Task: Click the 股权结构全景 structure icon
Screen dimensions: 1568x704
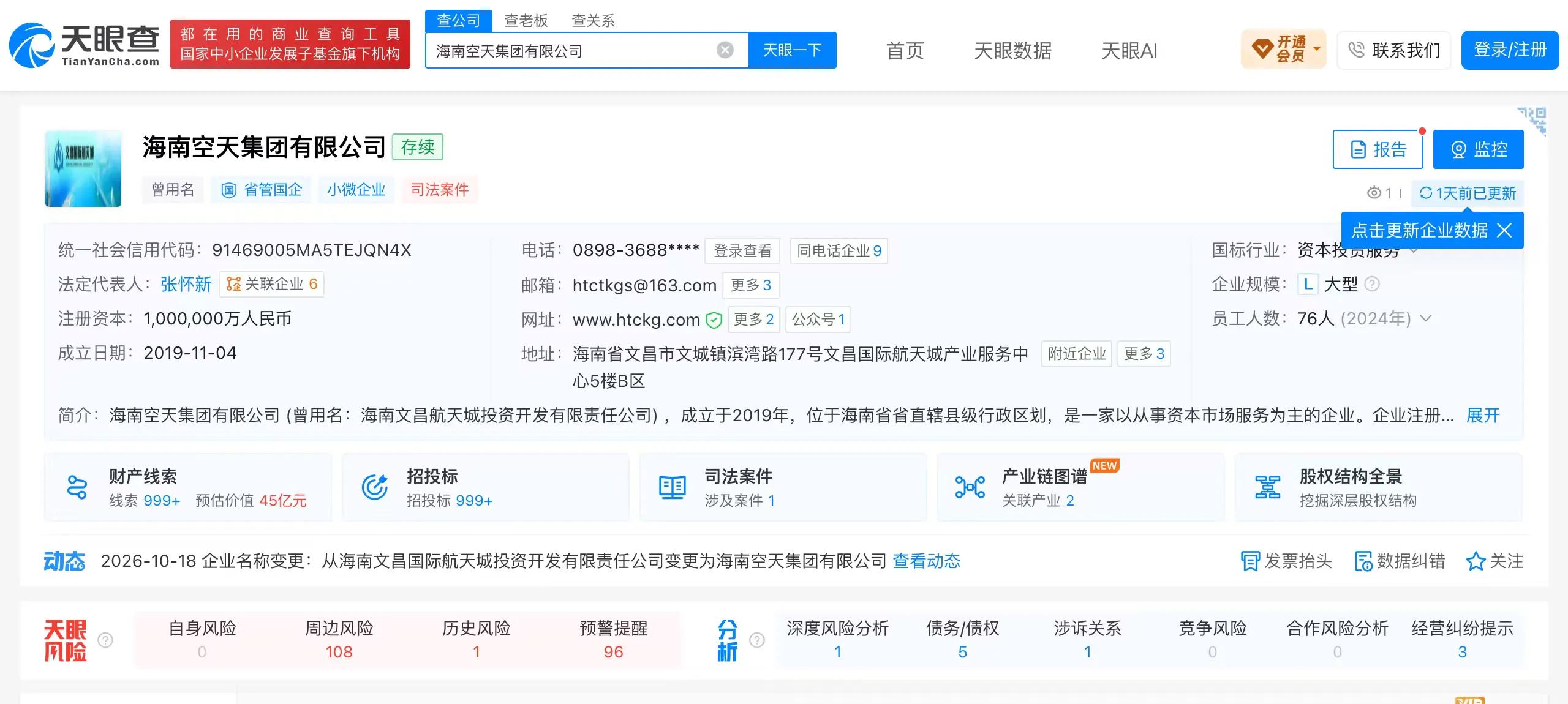Action: pyautogui.click(x=1268, y=487)
